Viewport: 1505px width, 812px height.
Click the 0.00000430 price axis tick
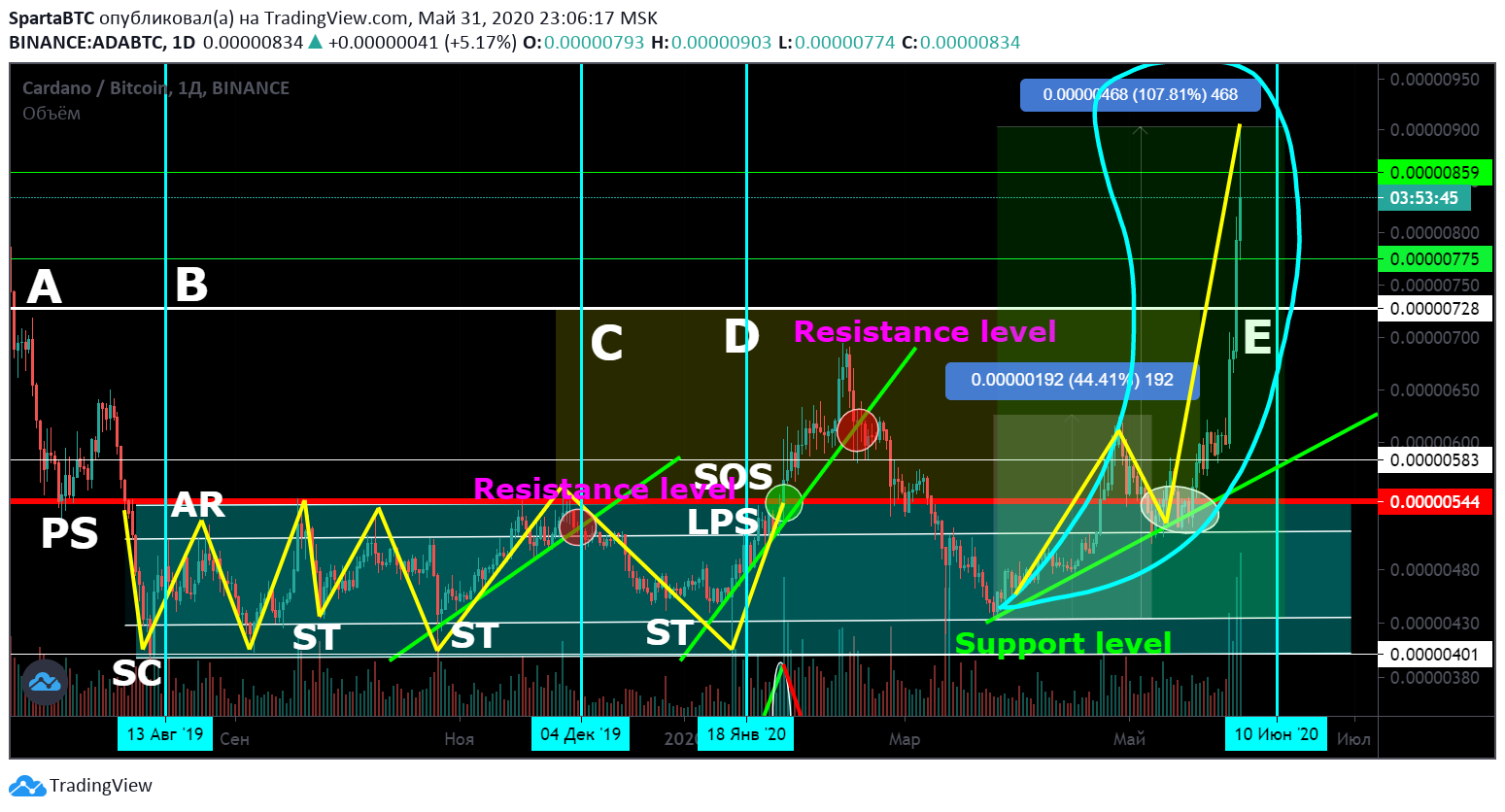[x=1434, y=623]
